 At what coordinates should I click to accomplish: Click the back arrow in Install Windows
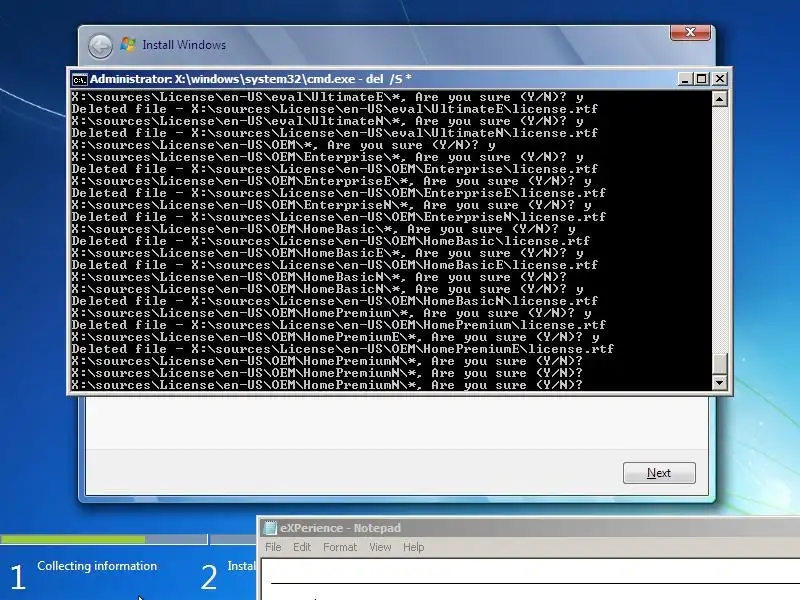100,46
